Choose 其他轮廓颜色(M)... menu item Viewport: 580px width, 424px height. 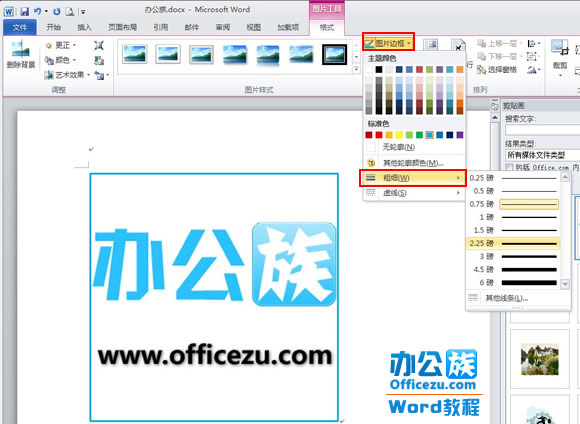(414, 163)
